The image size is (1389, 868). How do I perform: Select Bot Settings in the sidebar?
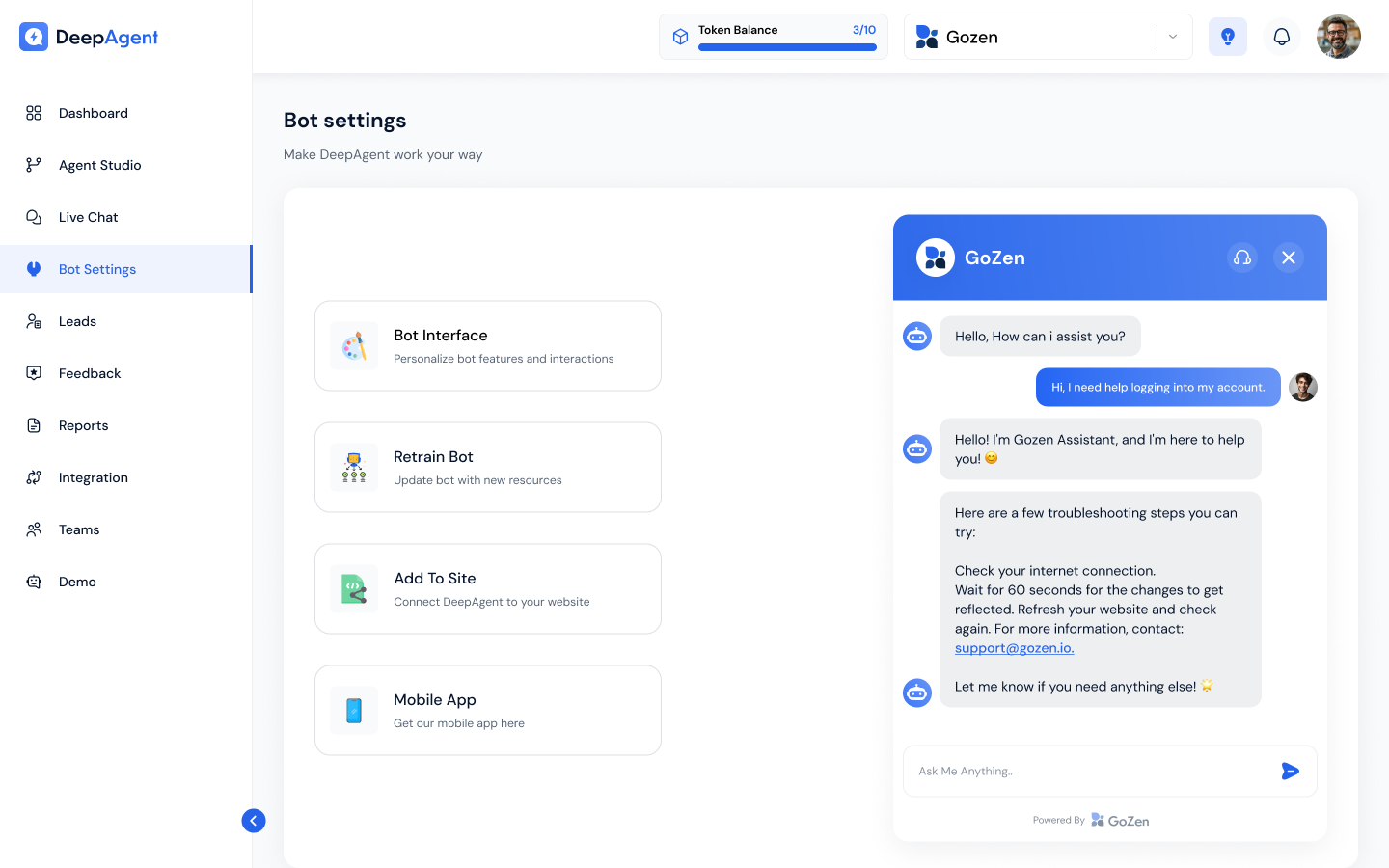pyautogui.click(x=125, y=269)
